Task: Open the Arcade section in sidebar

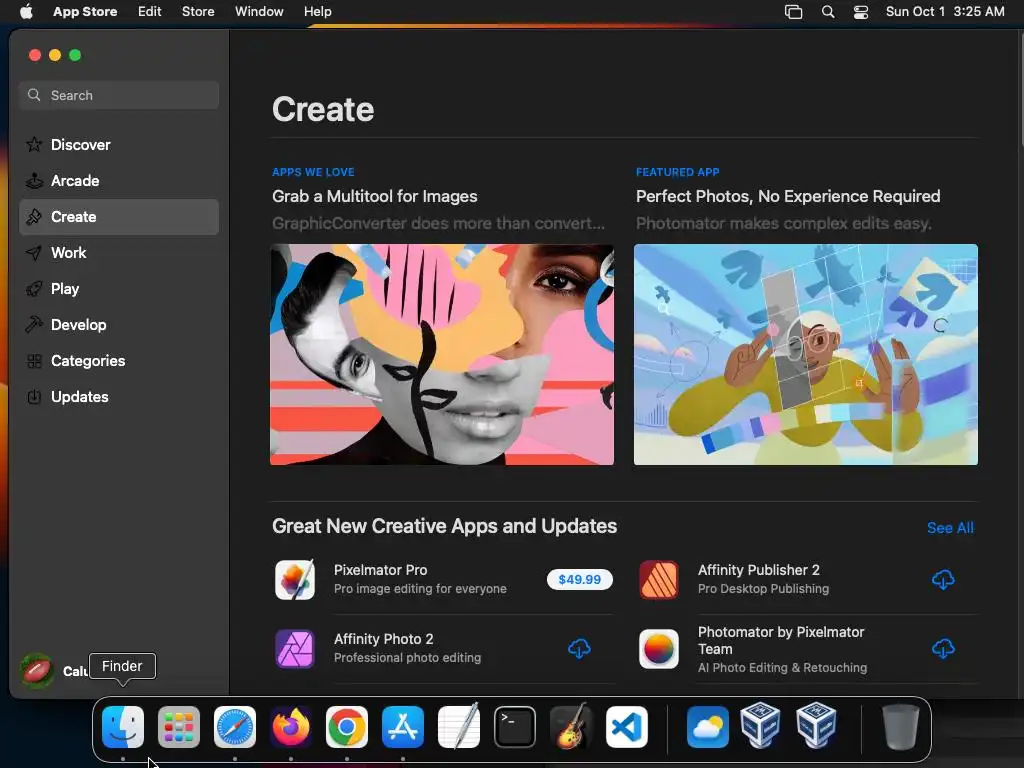Action: coord(119,181)
